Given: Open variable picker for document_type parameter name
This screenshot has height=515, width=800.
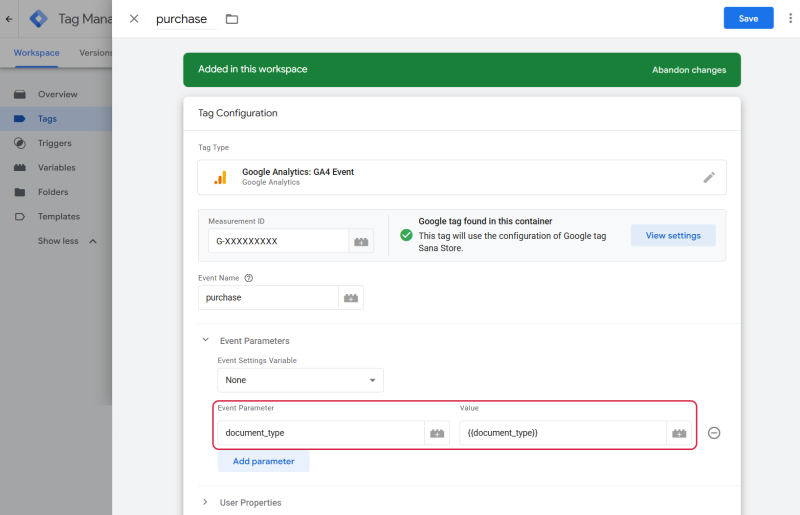Looking at the screenshot, I should coord(437,433).
